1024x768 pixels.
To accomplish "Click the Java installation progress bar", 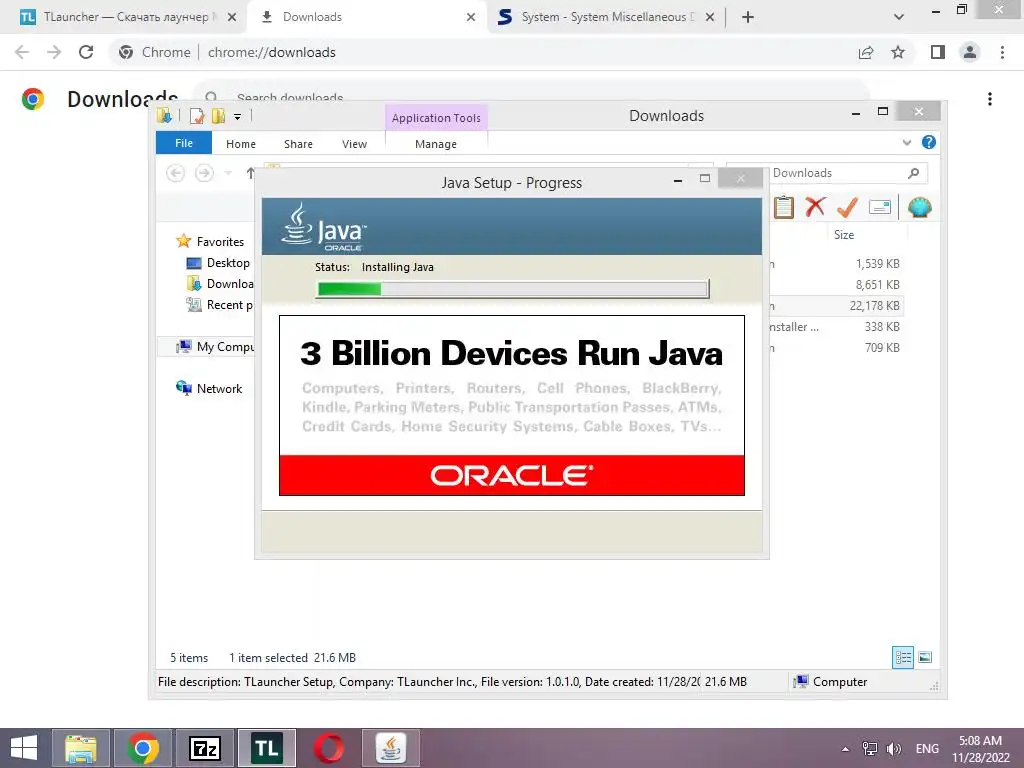I will click(513, 289).
